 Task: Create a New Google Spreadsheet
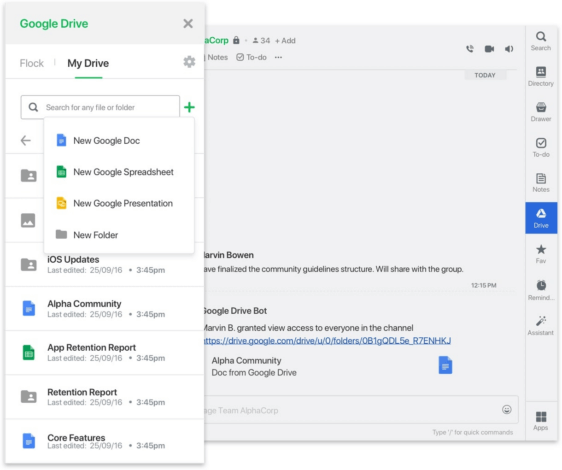[119, 172]
